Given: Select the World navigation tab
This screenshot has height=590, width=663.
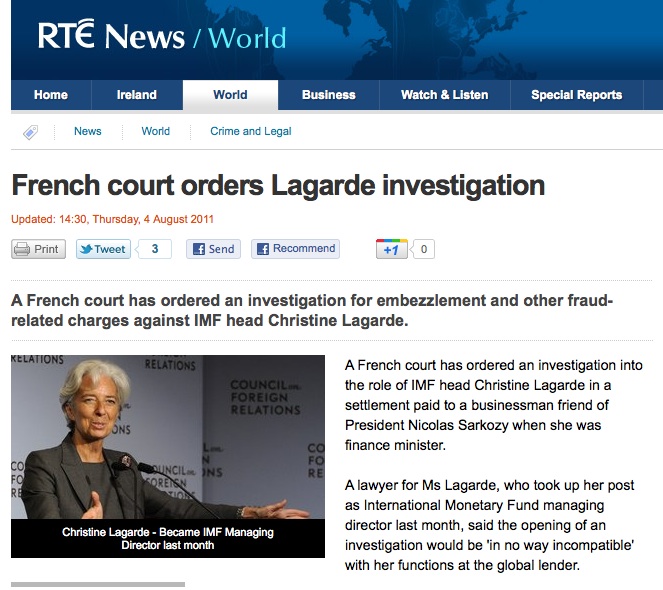Looking at the screenshot, I should click(230, 95).
